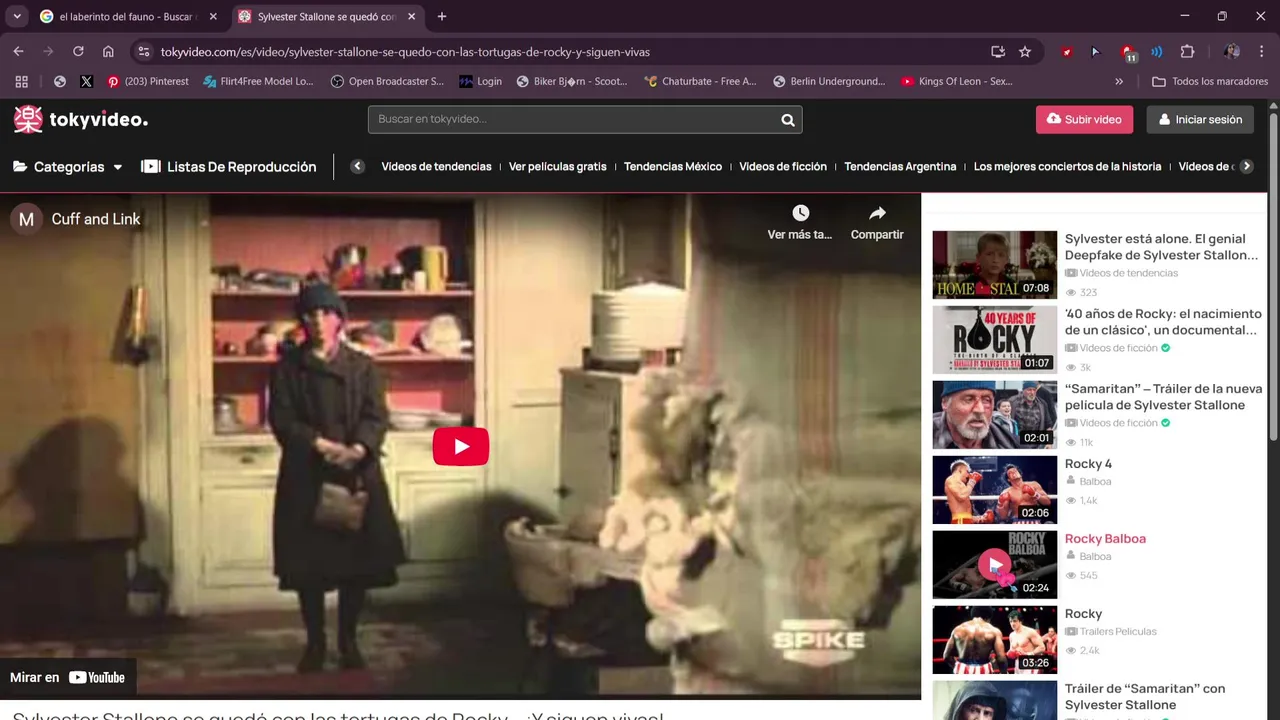Select Tendencias México
This screenshot has height=720, width=1280.
(x=673, y=167)
